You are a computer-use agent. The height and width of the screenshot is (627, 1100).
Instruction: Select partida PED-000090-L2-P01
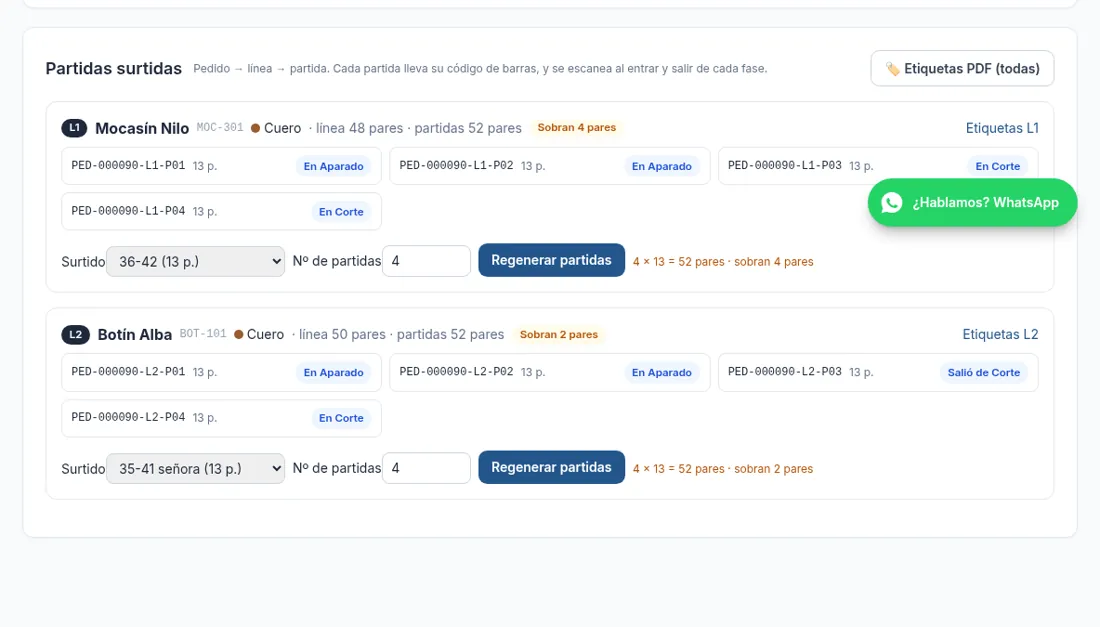pos(222,372)
